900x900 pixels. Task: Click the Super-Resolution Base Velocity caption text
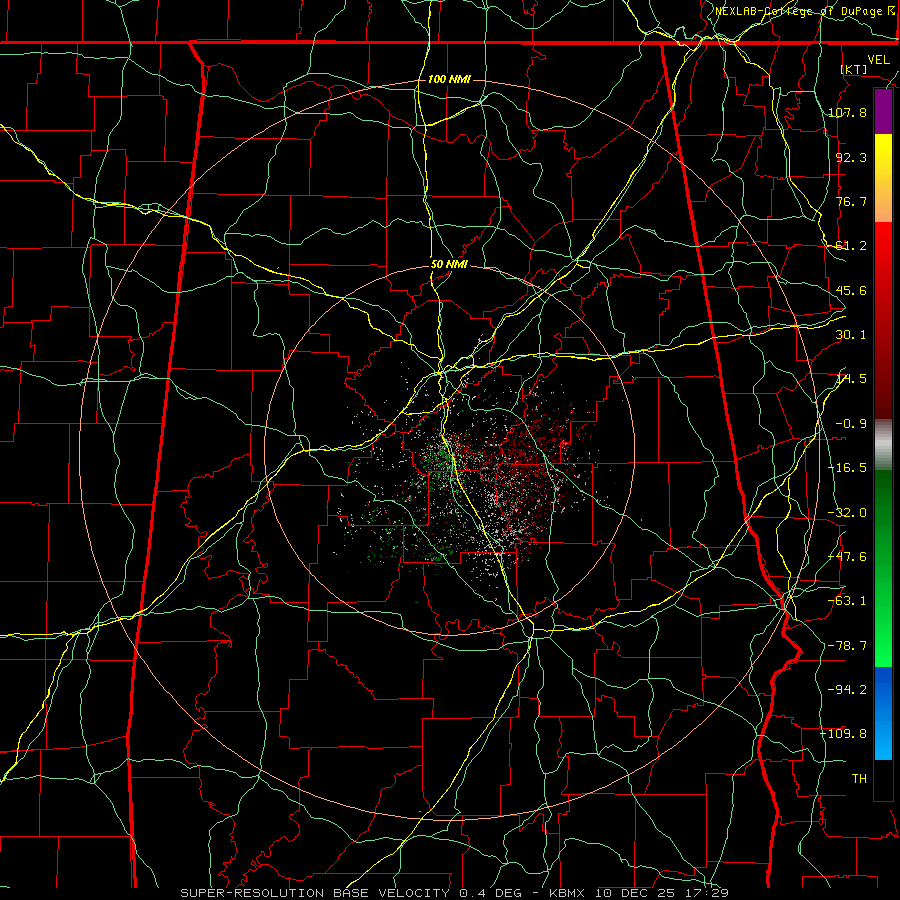455,893
